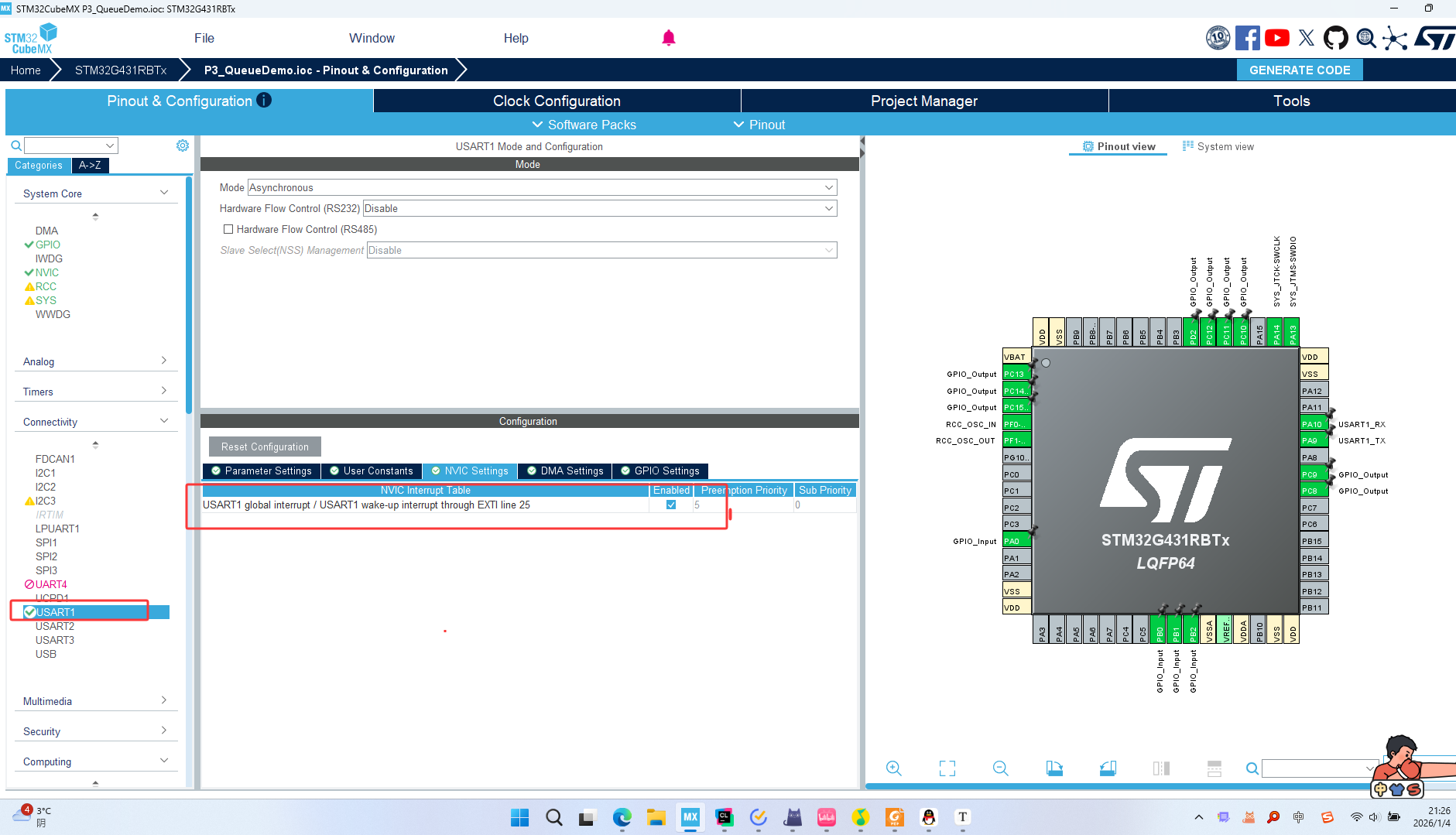Image resolution: width=1456 pixels, height=835 pixels.
Task: Toggle Hardware Flow Control (RS485) checkbox
Action: click(228, 229)
